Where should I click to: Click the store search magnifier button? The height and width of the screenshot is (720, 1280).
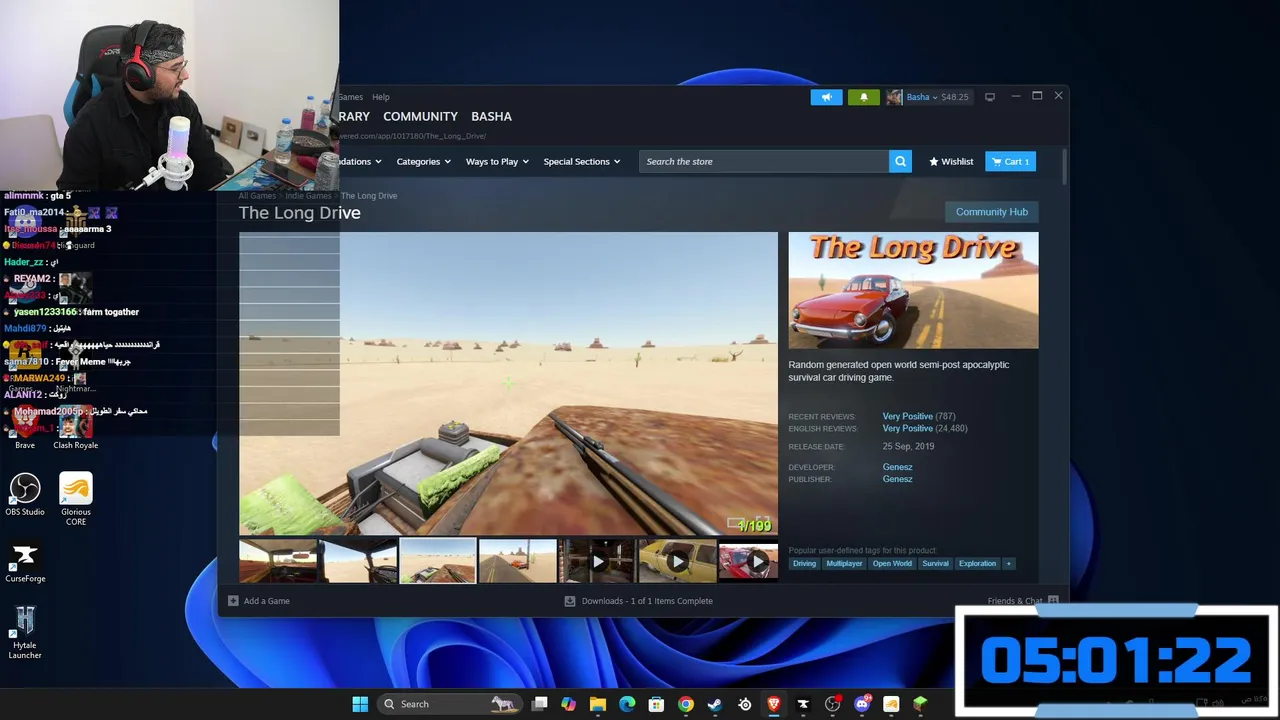point(900,161)
